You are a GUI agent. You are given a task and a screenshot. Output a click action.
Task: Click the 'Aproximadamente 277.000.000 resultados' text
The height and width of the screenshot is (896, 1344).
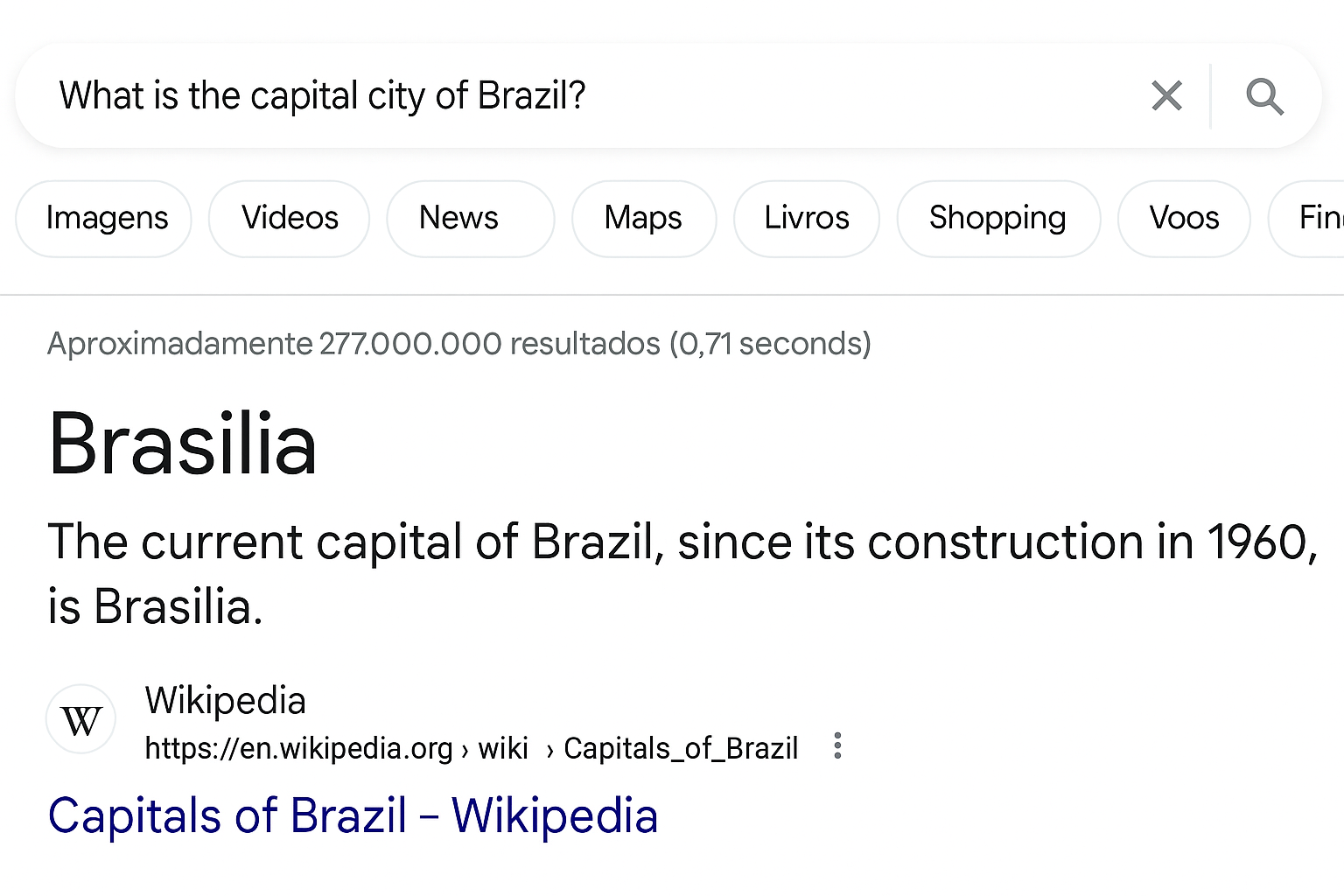[458, 343]
